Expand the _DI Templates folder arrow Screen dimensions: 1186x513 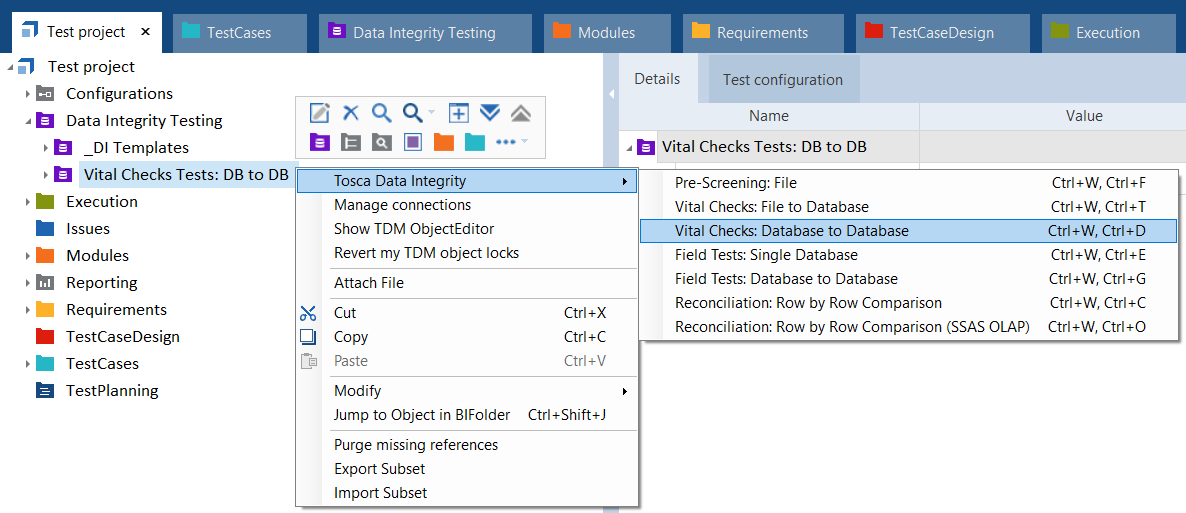pos(46,148)
